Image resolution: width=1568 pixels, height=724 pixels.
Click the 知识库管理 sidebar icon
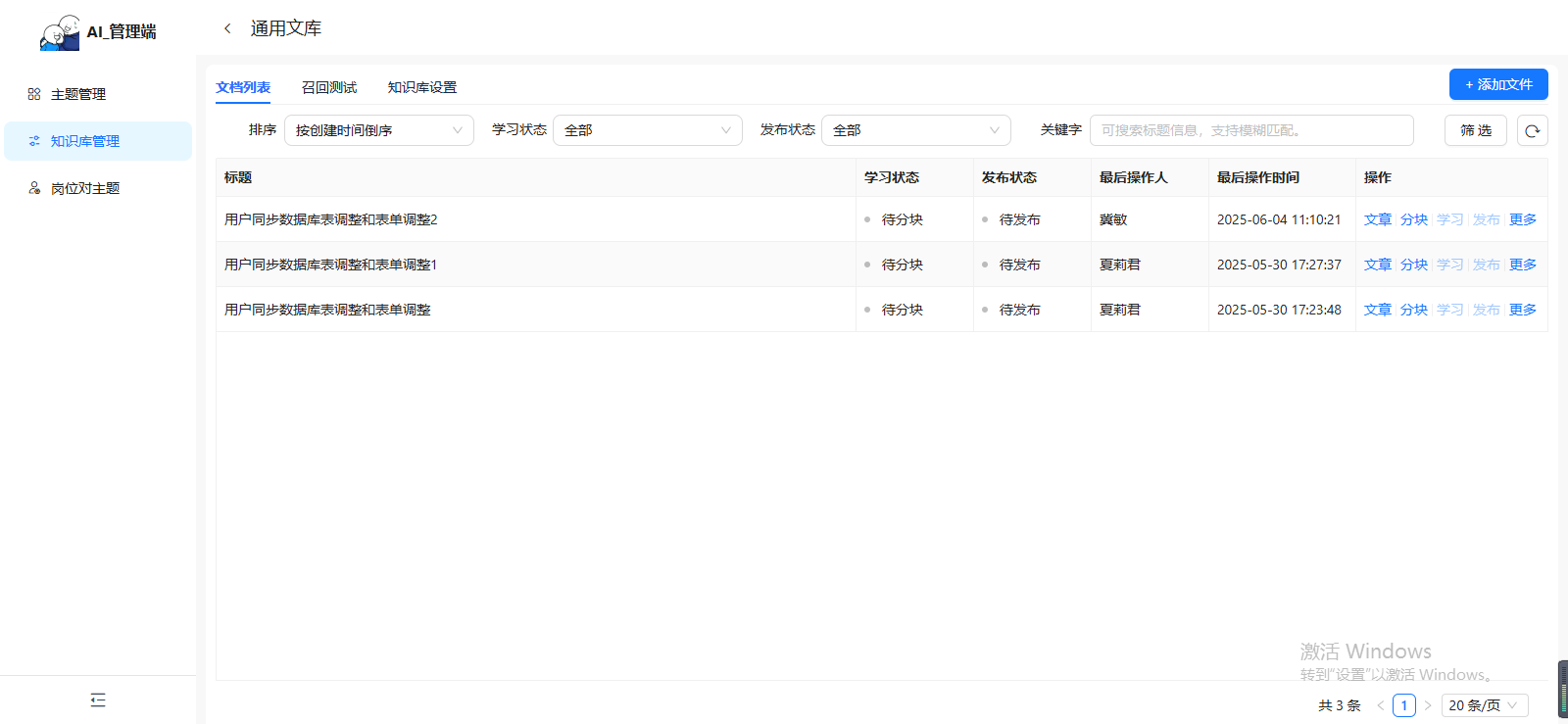tap(34, 141)
